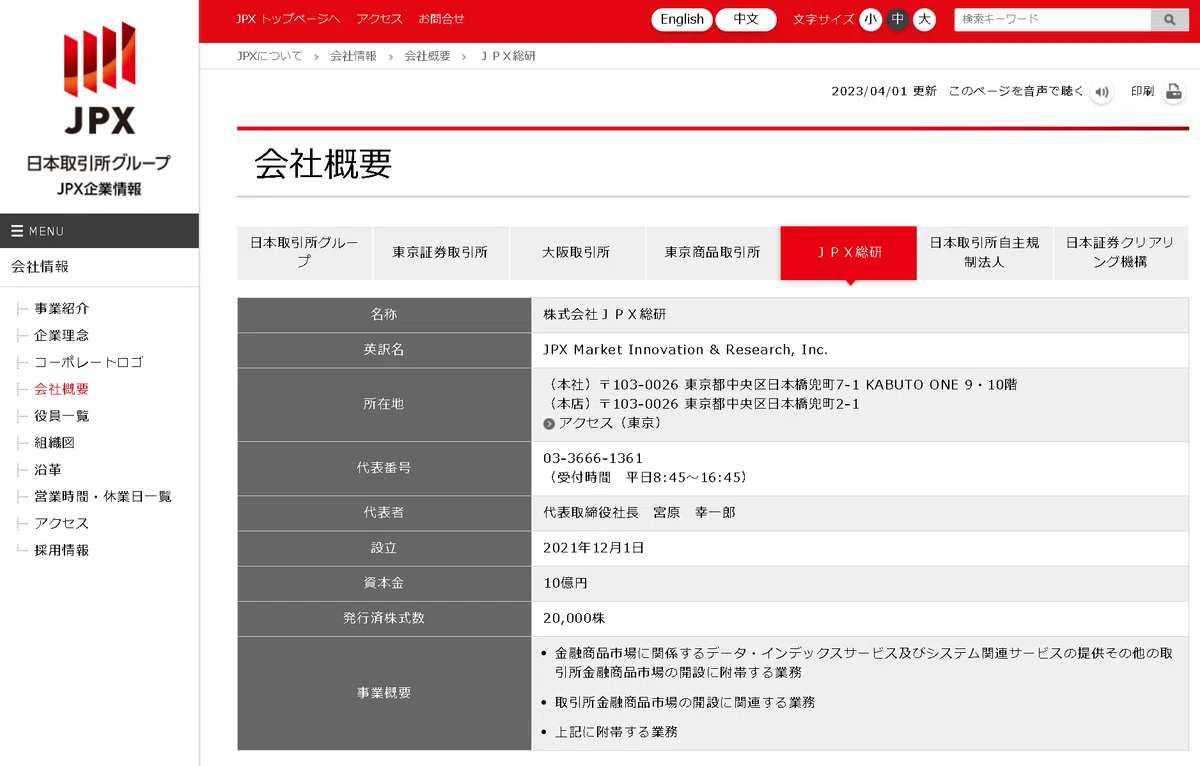Image resolution: width=1200 pixels, height=766 pixels.
Task: Click the search magnifier button
Action: [x=1168, y=19]
